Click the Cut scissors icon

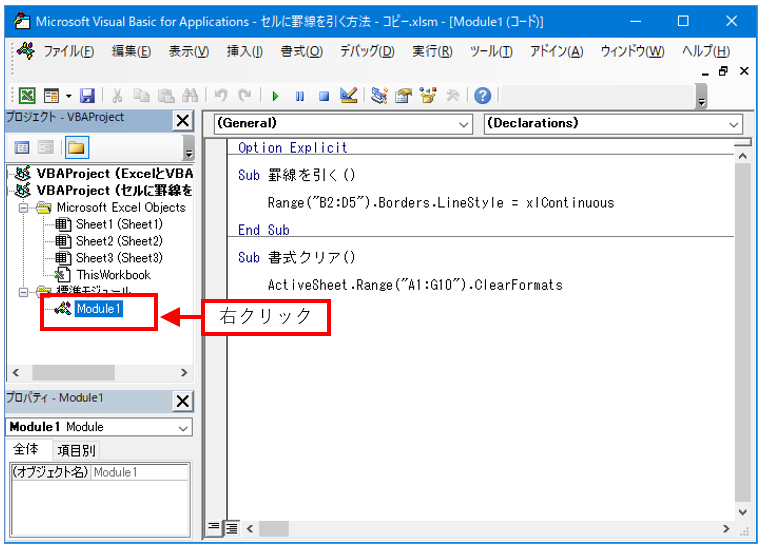117,95
